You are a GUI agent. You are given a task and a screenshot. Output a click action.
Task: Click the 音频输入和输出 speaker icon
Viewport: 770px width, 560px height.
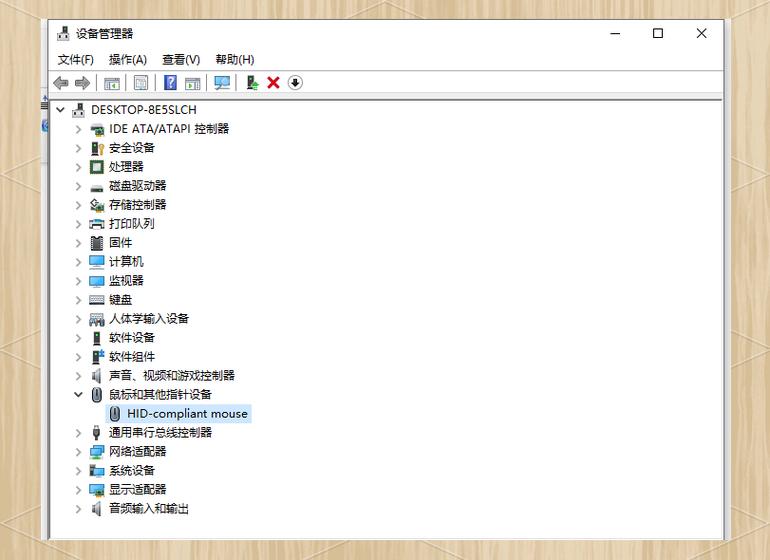[x=97, y=509]
